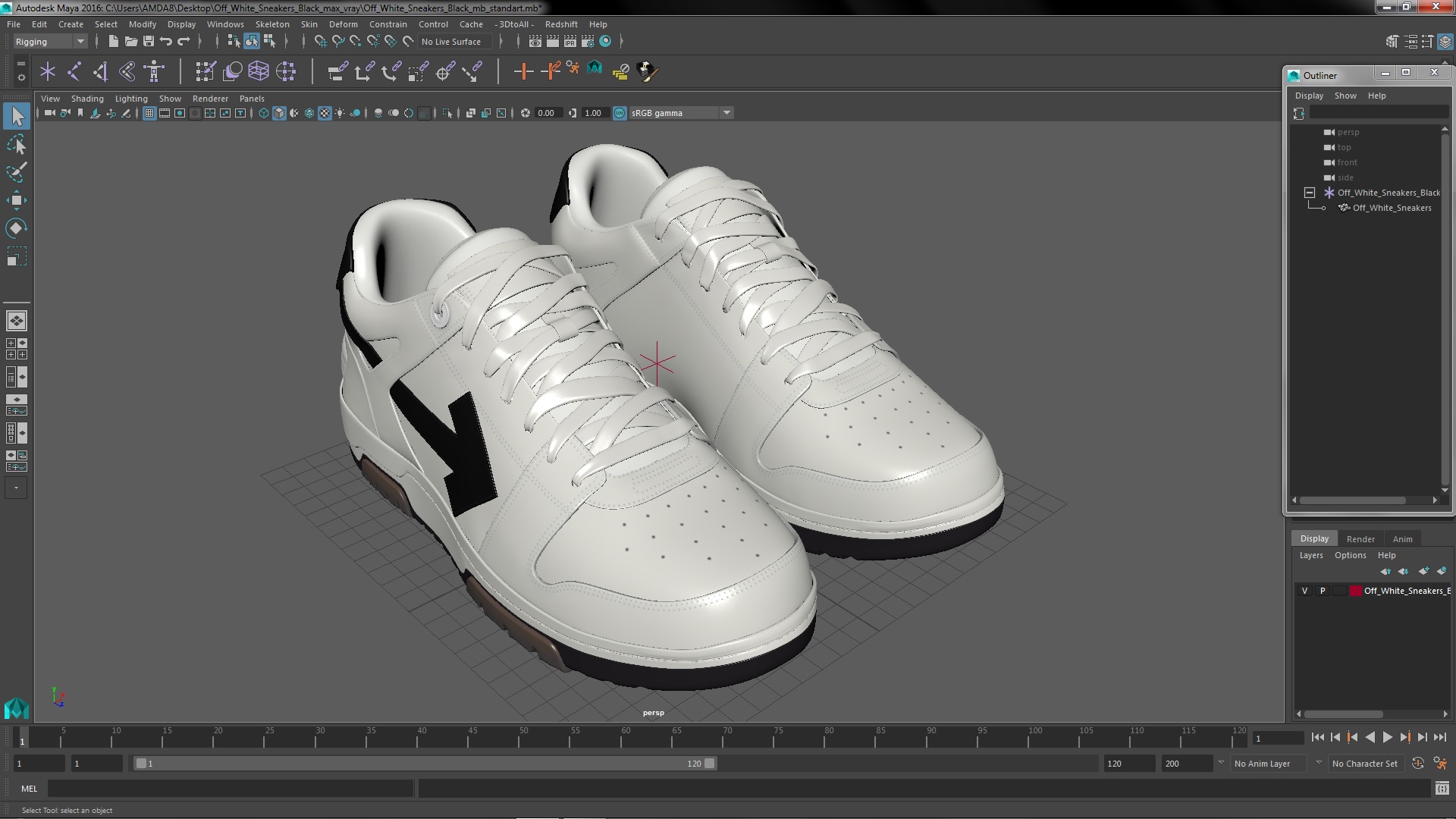Click the MEL command language label
This screenshot has height=819, width=1456.
point(29,789)
